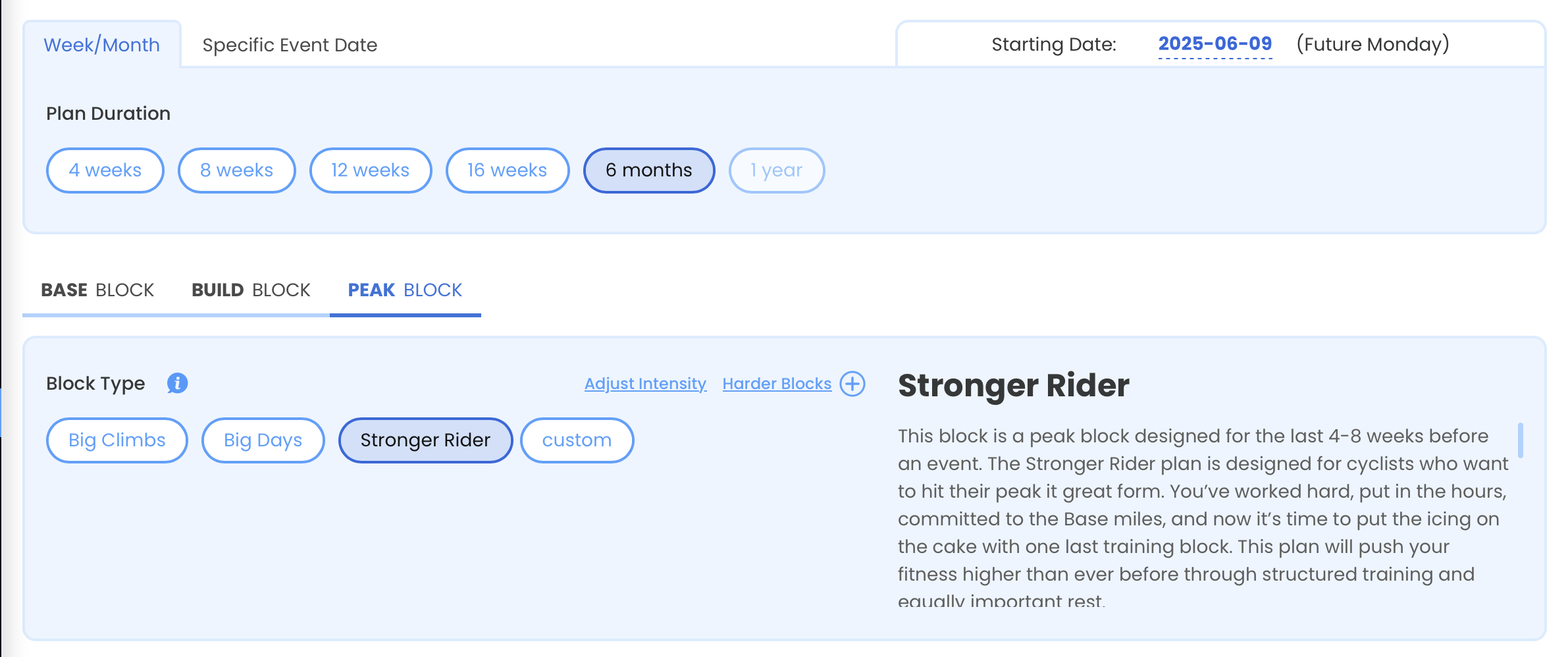Screen dimensions: 1568x657
Task: Select the PEAK BLOCK tab
Action: pos(405,290)
